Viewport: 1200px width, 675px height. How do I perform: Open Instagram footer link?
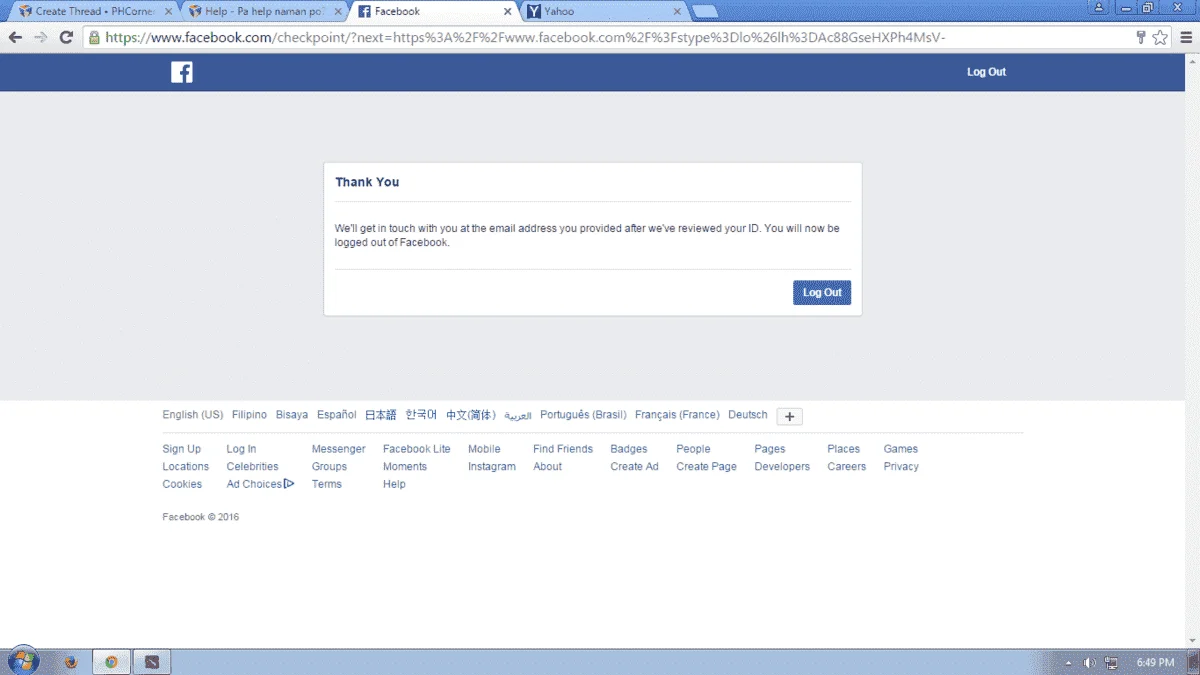tap(492, 467)
